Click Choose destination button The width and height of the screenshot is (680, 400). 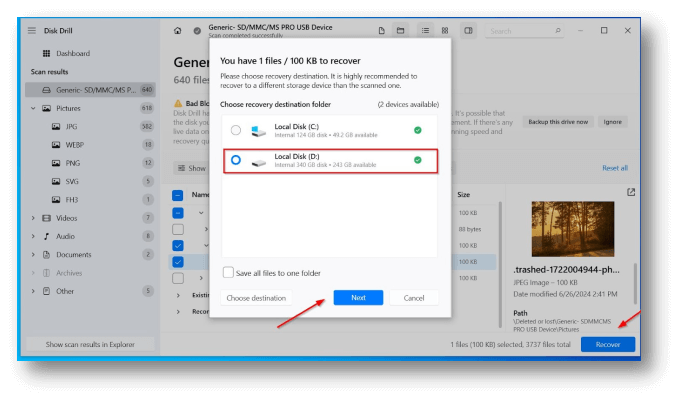[256, 298]
